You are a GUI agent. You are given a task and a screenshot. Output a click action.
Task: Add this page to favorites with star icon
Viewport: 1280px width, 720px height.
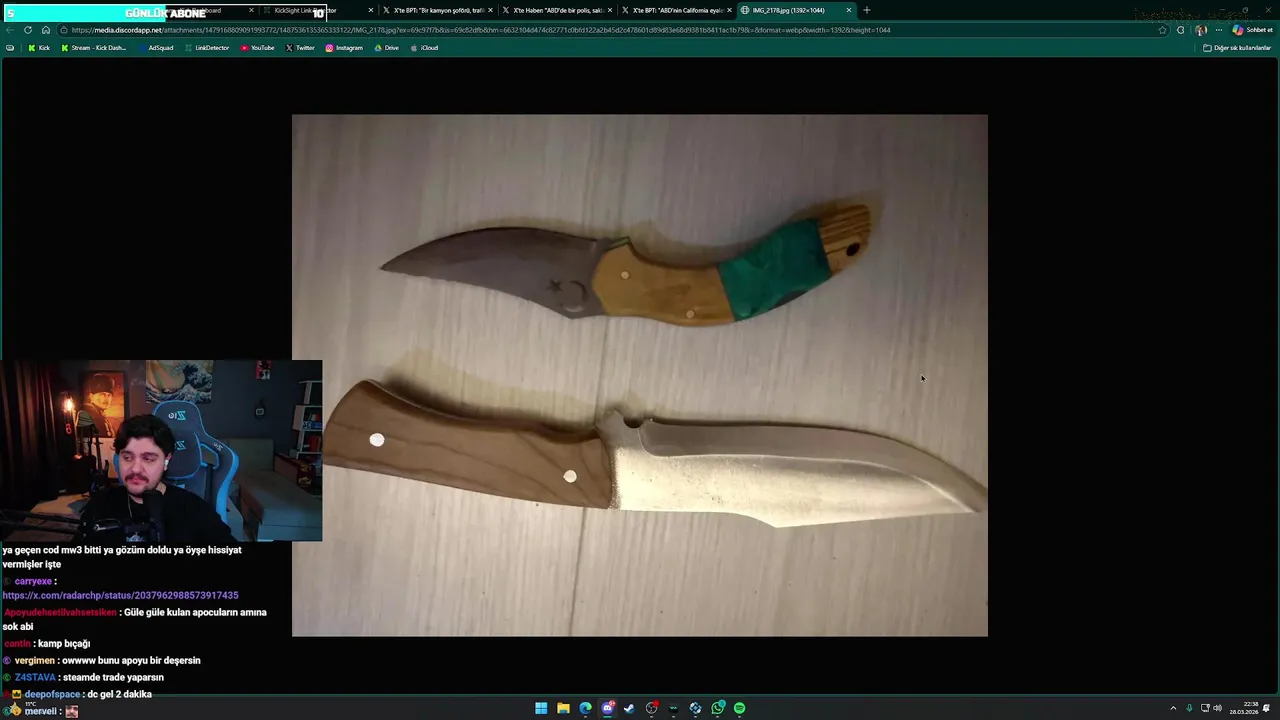pyautogui.click(x=1162, y=30)
